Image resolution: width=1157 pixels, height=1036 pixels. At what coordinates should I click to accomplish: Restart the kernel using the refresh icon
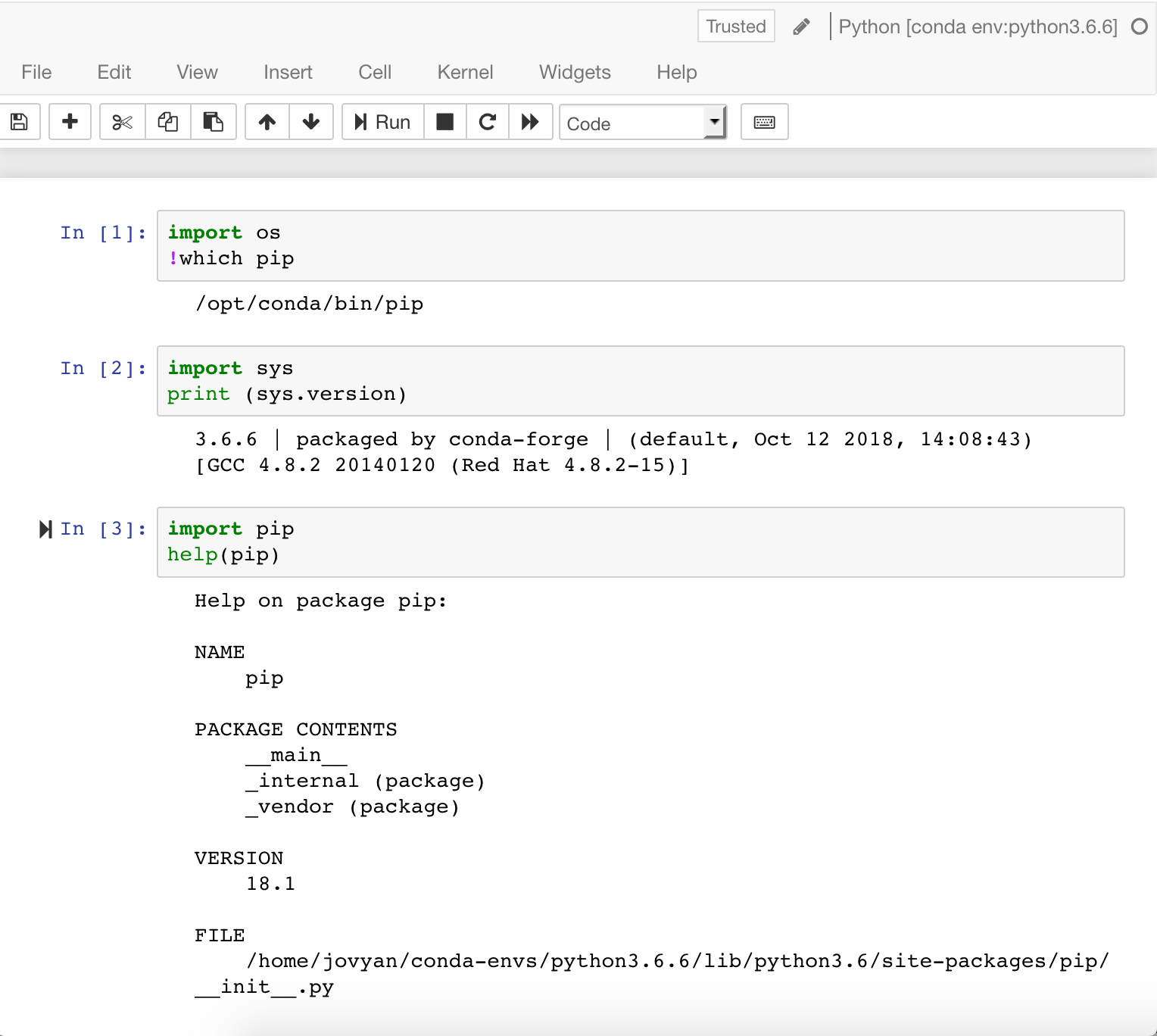[487, 122]
